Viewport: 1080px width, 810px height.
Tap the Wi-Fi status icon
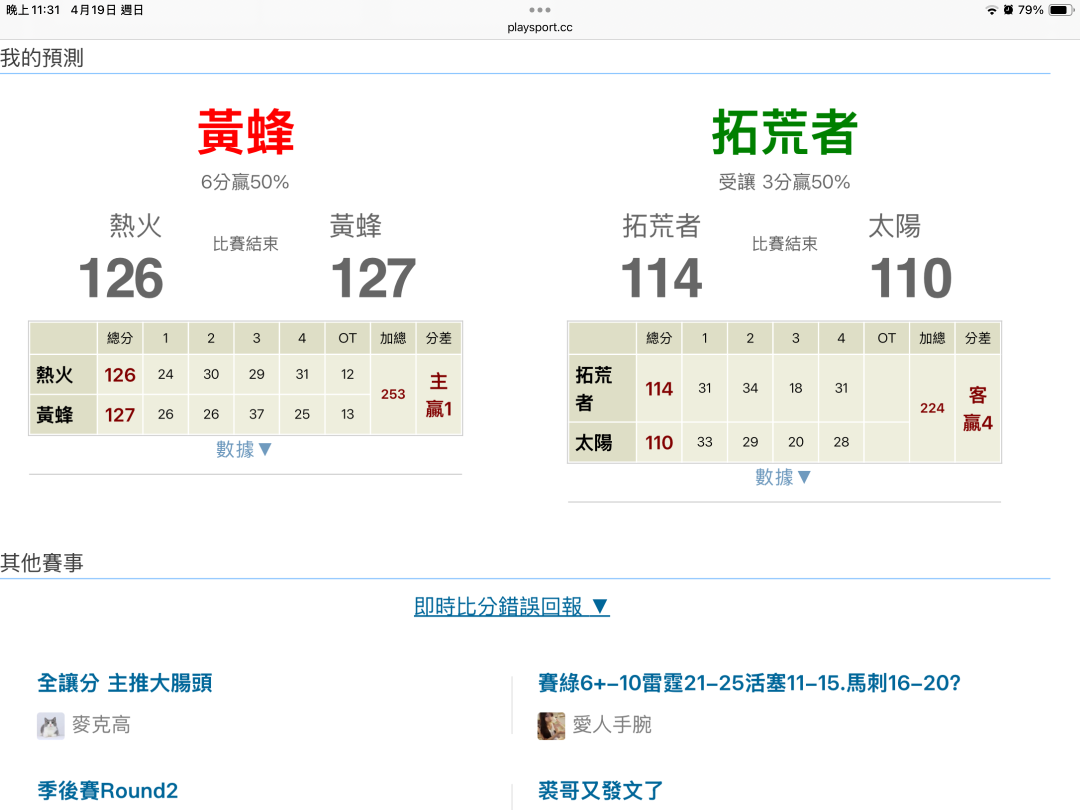point(991,10)
